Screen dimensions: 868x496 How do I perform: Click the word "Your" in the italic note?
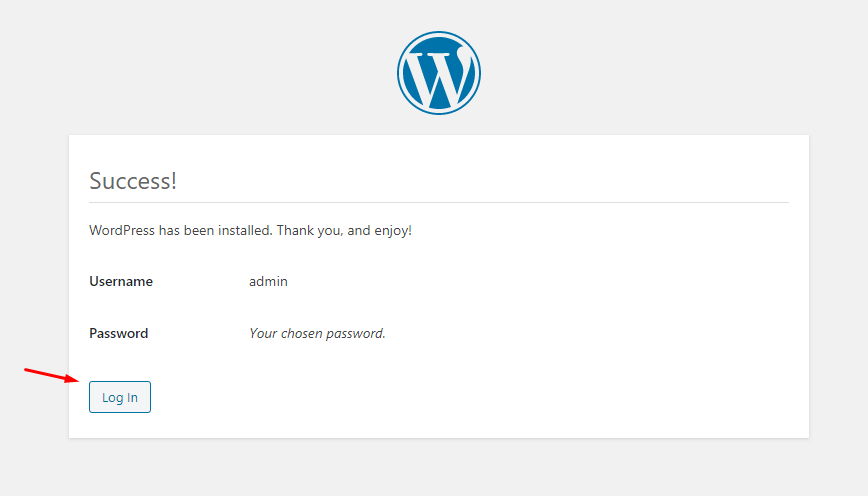[263, 334]
